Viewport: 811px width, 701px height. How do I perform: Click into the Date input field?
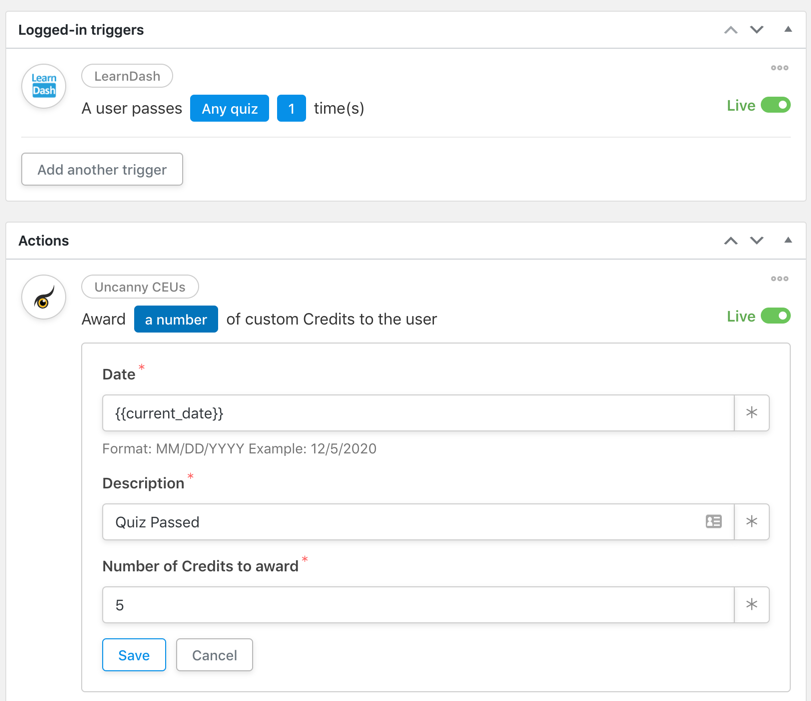point(418,413)
